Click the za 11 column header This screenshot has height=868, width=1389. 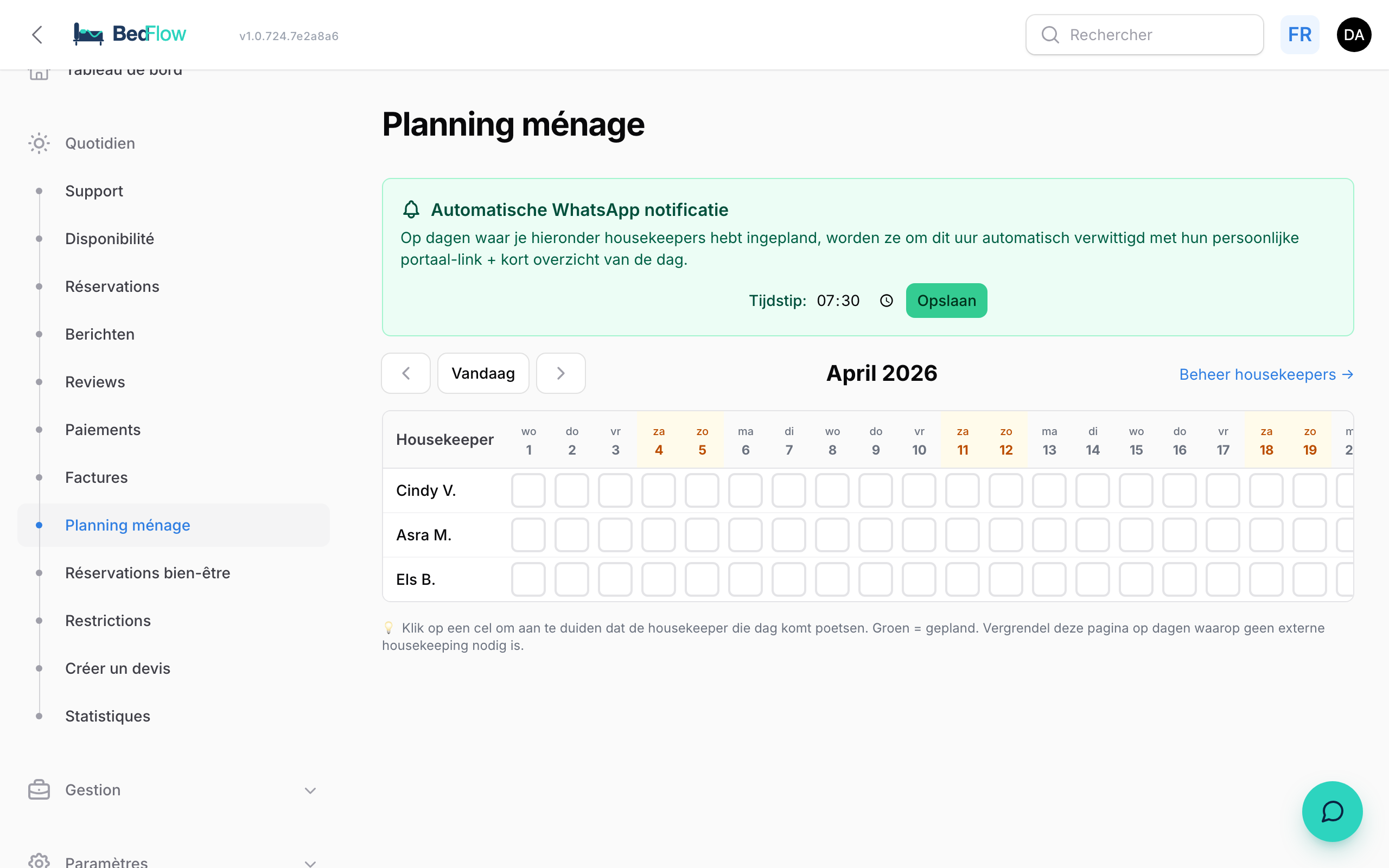point(963,441)
